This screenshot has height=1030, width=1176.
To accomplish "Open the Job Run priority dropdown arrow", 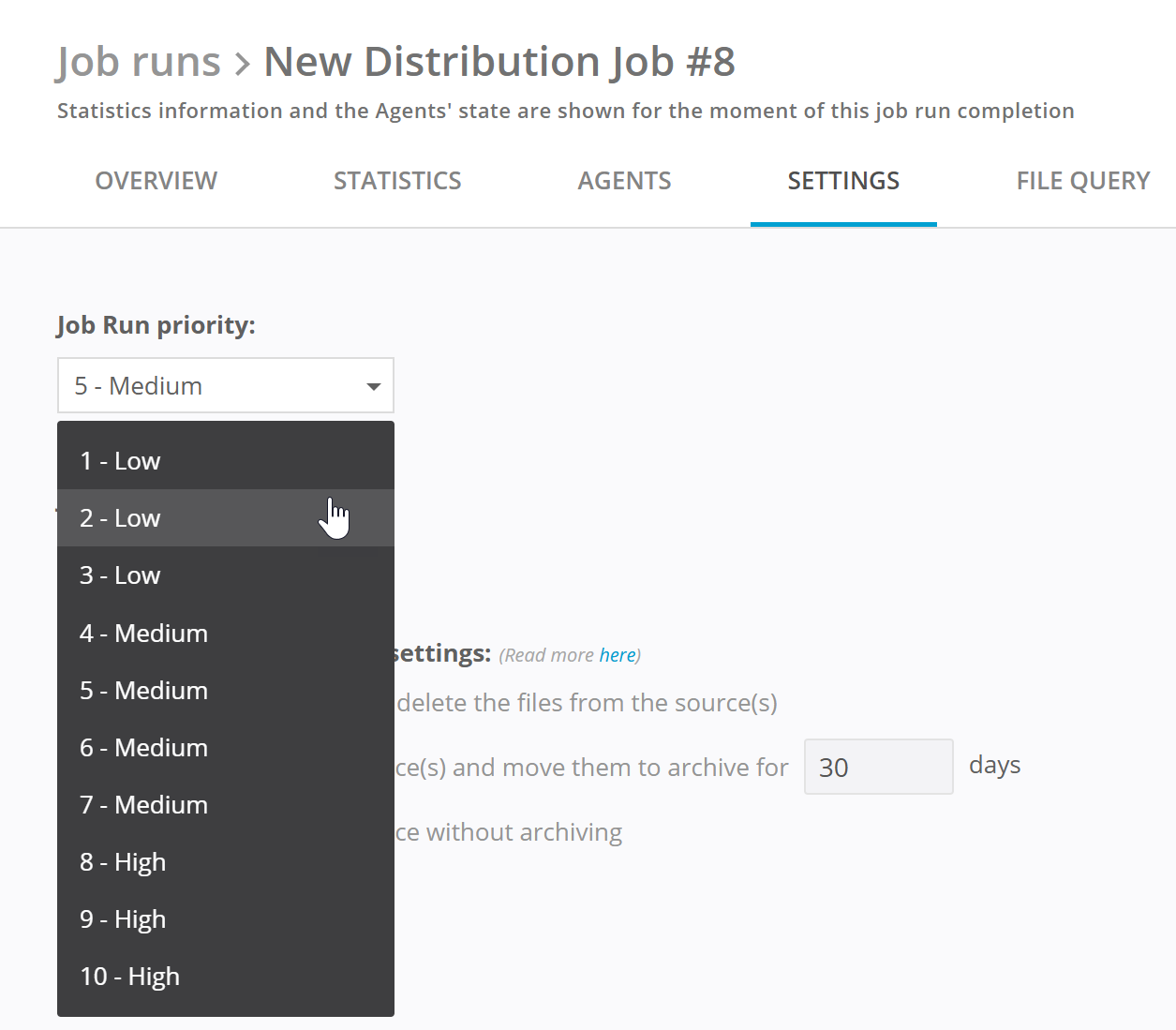I will point(373,386).
